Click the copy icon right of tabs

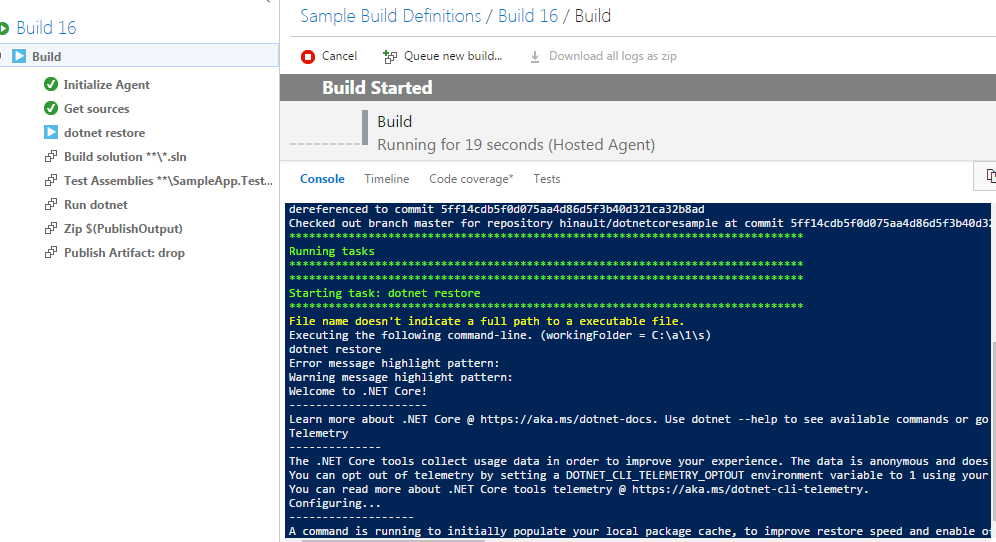pyautogui.click(x=989, y=177)
